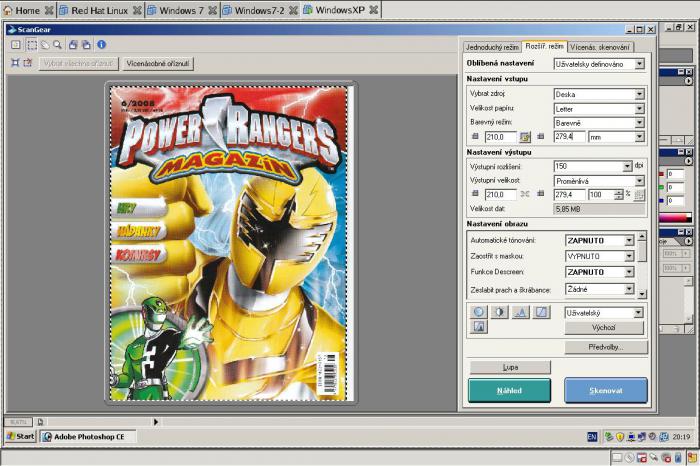Open the tone curve settings
Viewport: 700px width, 466px height.
tap(541, 312)
